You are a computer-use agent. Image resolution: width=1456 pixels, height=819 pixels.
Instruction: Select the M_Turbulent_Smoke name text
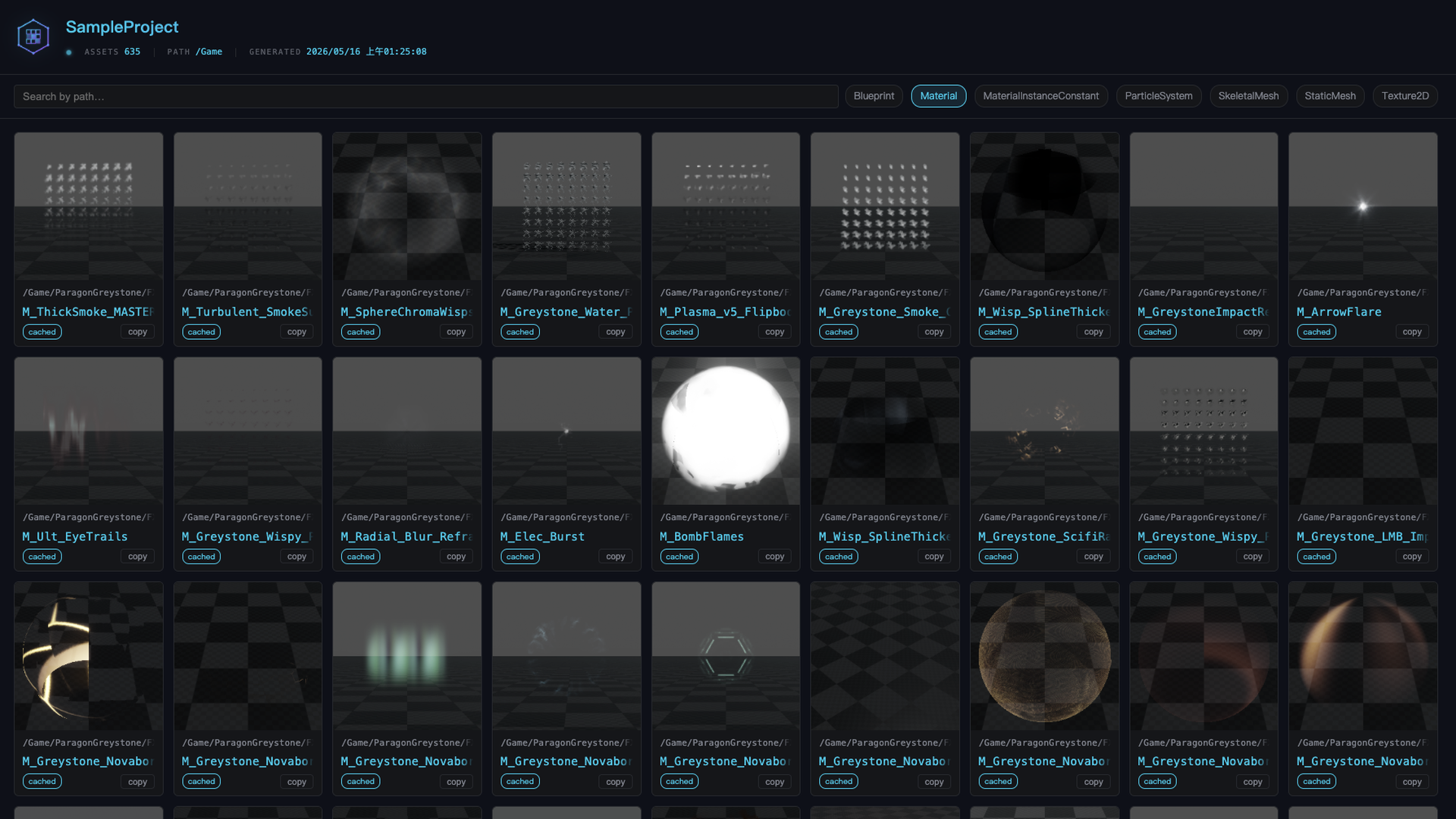click(246, 312)
